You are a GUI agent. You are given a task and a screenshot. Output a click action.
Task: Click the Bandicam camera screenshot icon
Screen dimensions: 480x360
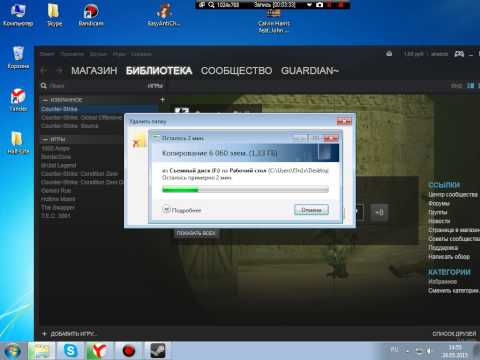pyautogui.click(x=319, y=5)
